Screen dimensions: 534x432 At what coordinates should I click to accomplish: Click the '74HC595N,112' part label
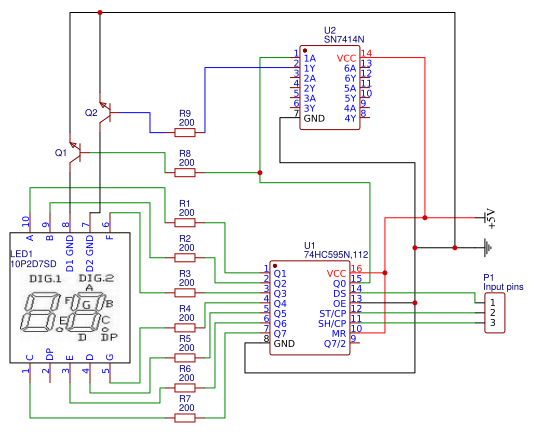click(x=336, y=254)
